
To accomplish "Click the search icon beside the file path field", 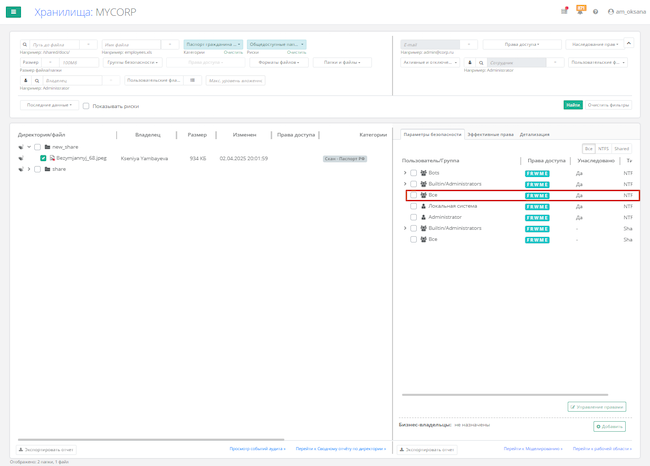I will (x=25, y=44).
